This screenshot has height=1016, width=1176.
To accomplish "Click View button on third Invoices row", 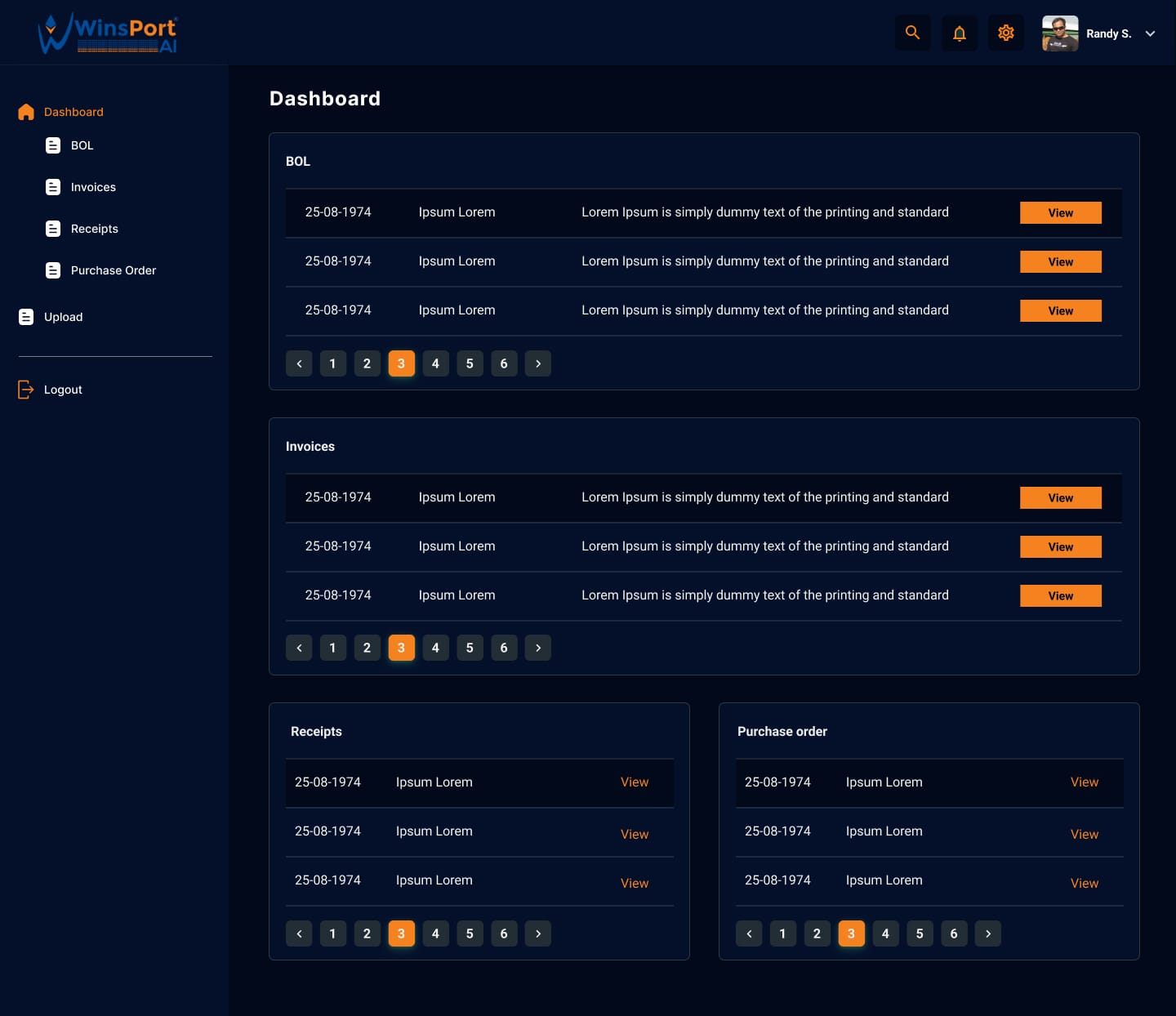I will coord(1060,596).
